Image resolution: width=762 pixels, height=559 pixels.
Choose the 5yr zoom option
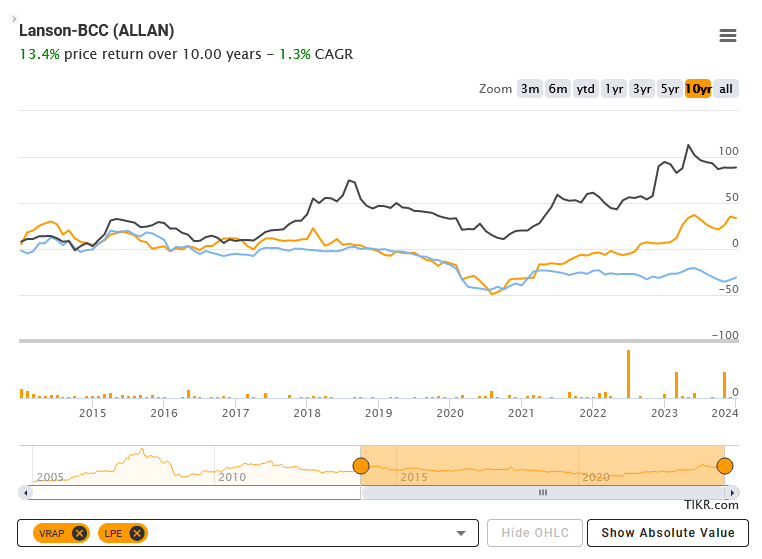(x=670, y=89)
